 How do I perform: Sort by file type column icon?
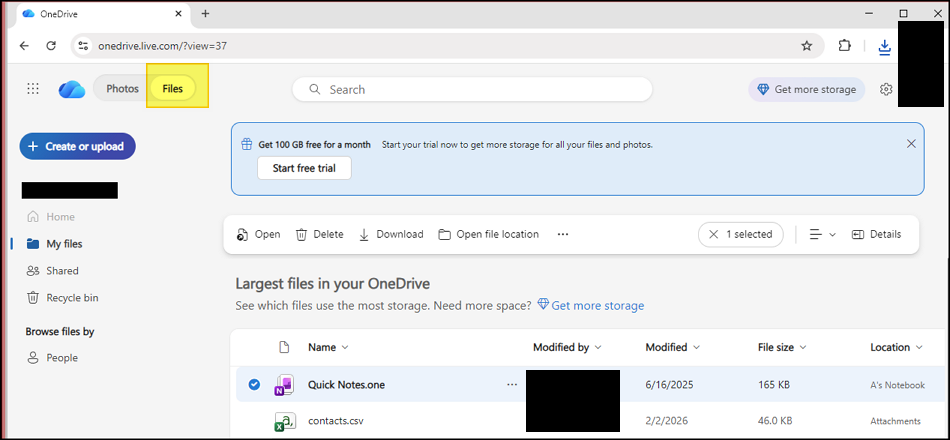pos(284,347)
